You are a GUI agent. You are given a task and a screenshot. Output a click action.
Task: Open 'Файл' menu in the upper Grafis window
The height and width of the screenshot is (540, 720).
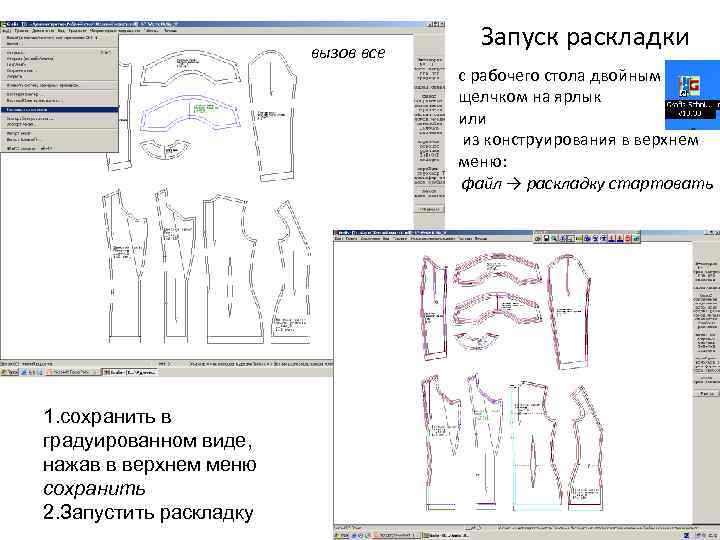[6, 31]
